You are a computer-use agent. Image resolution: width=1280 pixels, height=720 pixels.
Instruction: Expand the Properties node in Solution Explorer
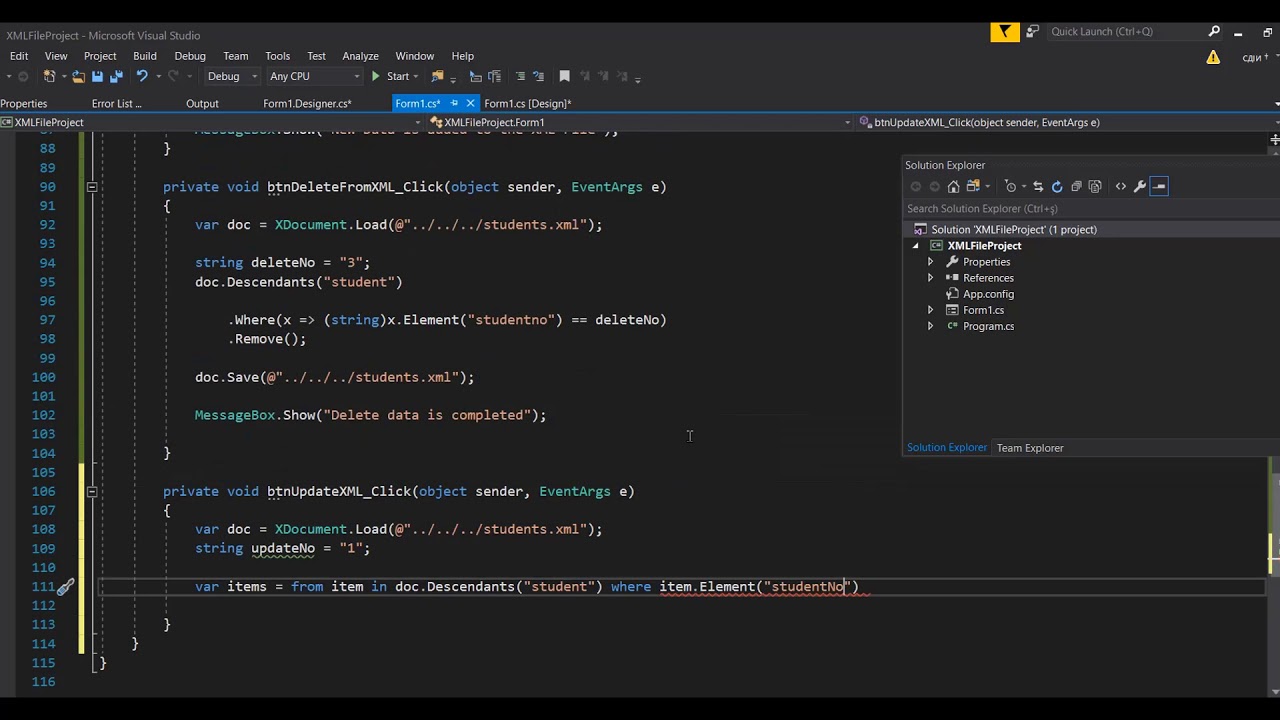point(930,262)
